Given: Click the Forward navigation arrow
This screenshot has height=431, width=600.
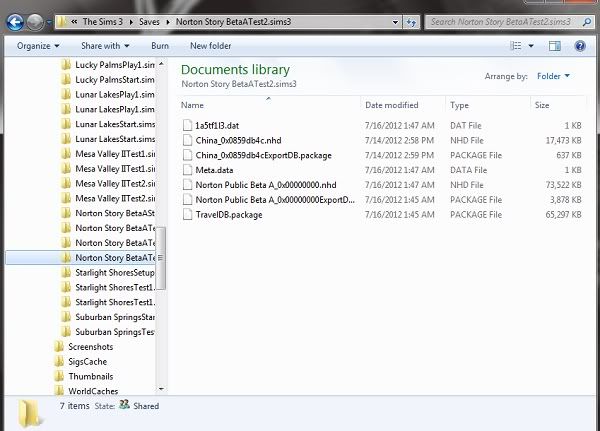Looking at the screenshot, I should pos(35,22).
